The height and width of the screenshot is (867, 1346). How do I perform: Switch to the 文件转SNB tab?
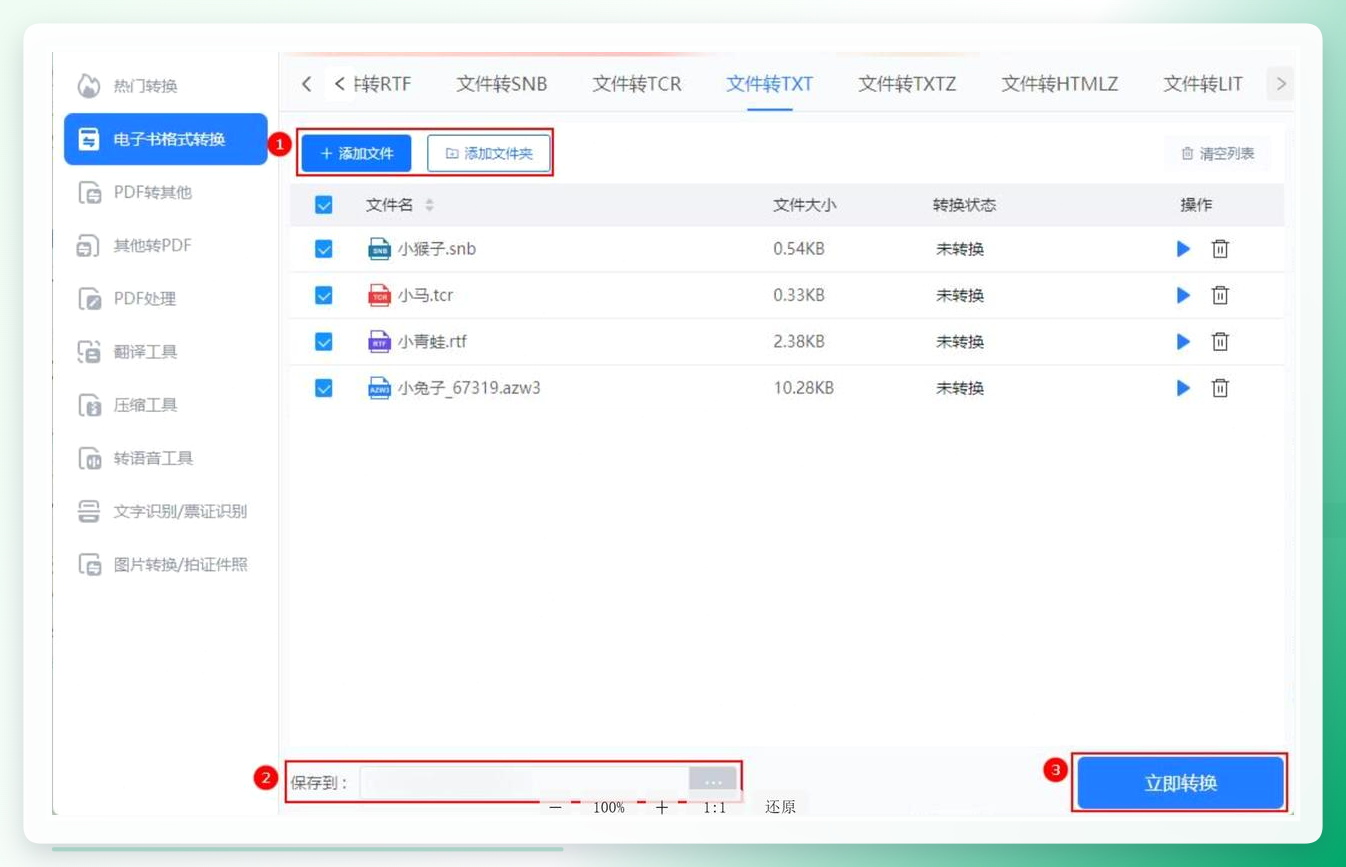(x=502, y=84)
